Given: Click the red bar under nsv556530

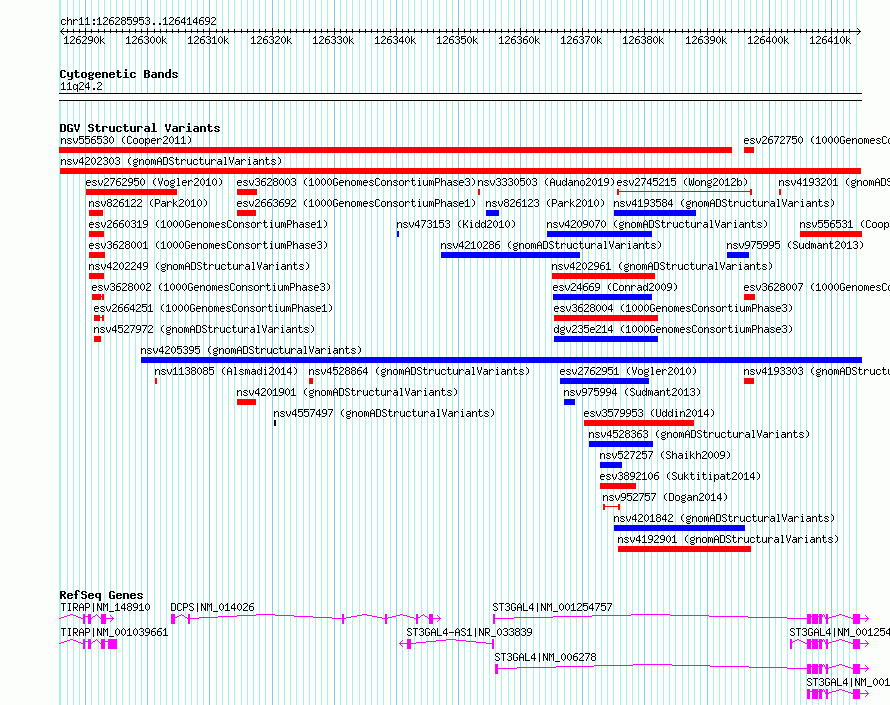Looking at the screenshot, I should point(396,150).
